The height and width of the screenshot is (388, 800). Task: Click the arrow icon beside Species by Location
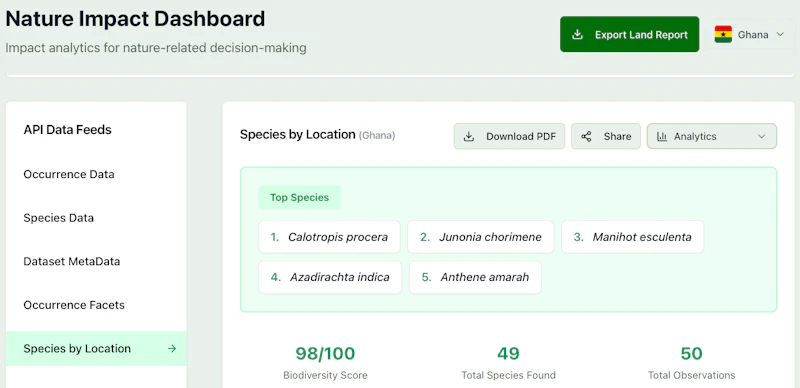(172, 349)
